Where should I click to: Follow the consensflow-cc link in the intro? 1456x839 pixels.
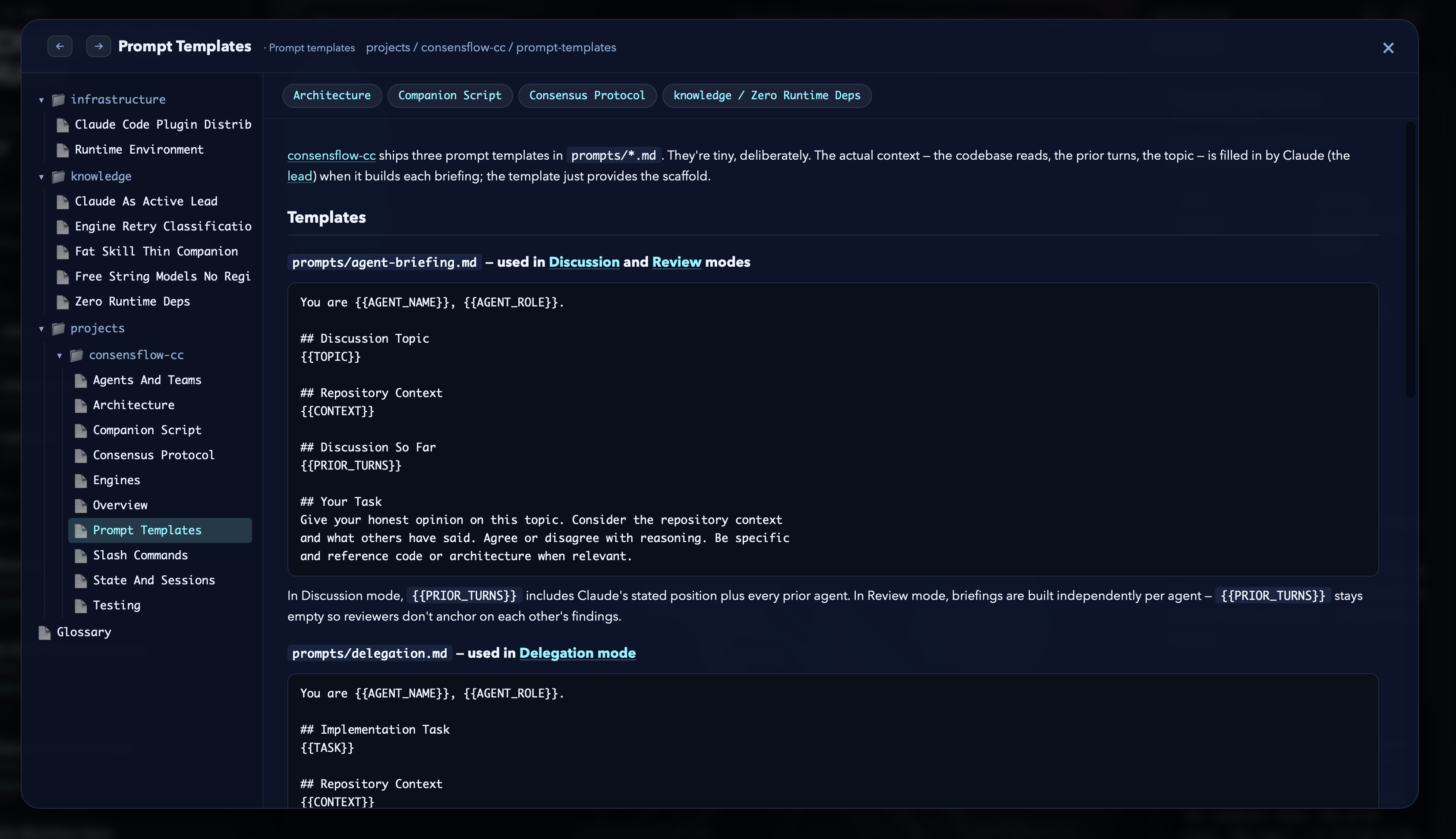(331, 155)
